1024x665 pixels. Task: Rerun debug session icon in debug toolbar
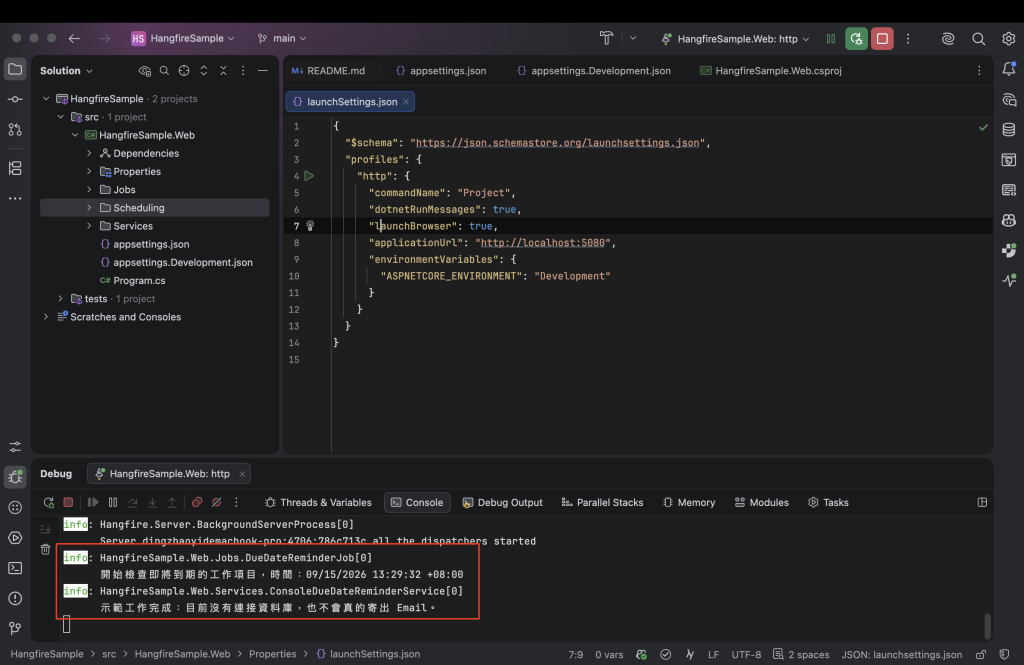click(48, 502)
